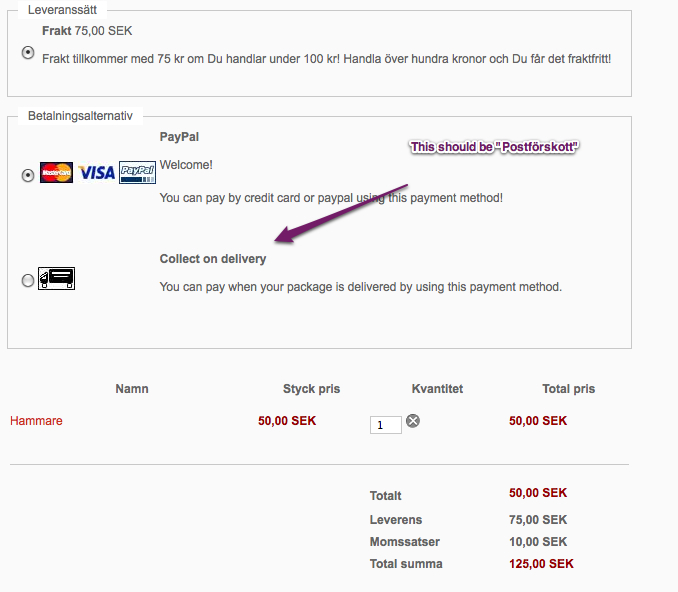Click the Total summa 125,00 SEK amount
Screen dimensions: 678x592
[x=541, y=564]
